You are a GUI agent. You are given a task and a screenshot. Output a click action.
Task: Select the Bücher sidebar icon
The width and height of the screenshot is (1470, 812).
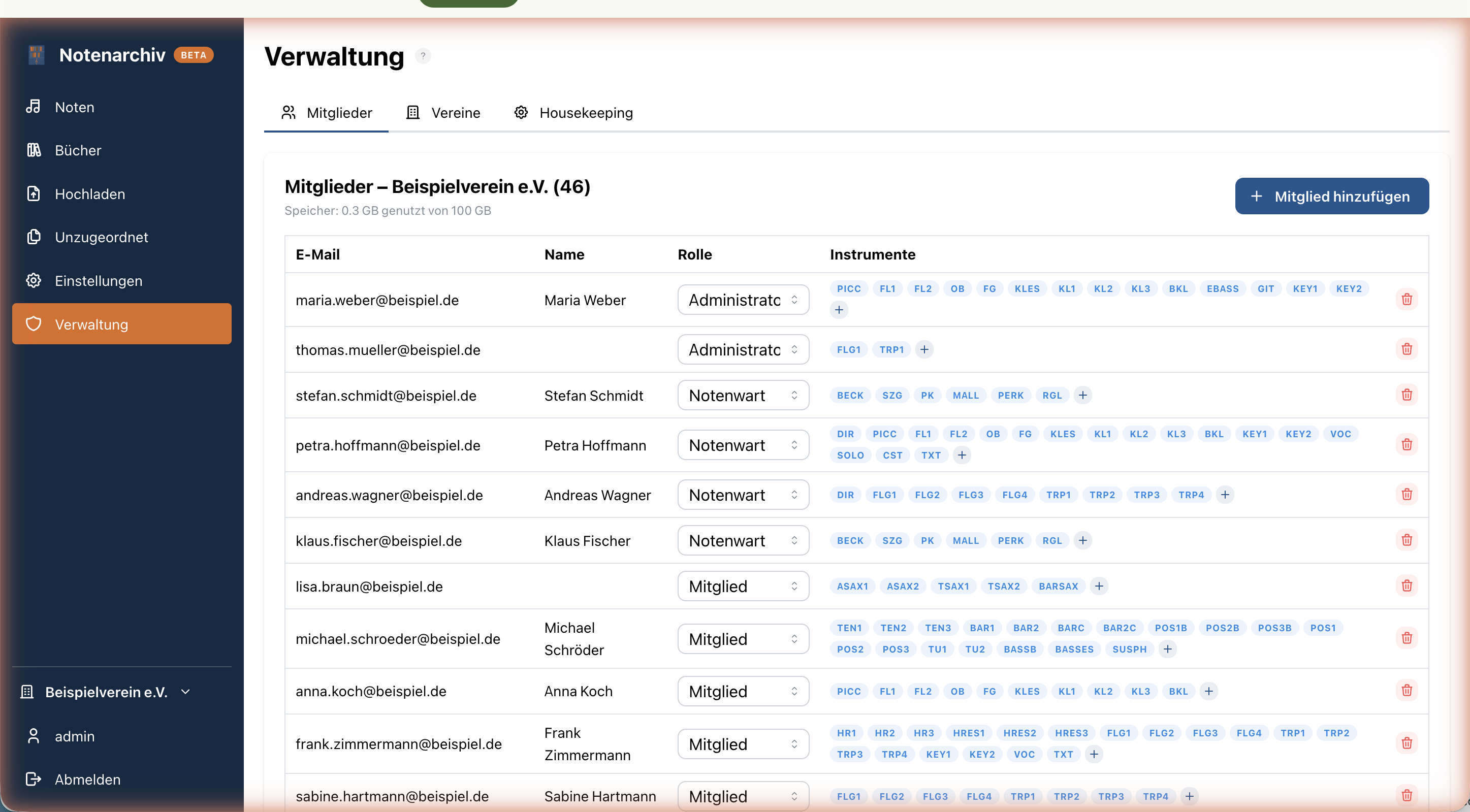[34, 150]
